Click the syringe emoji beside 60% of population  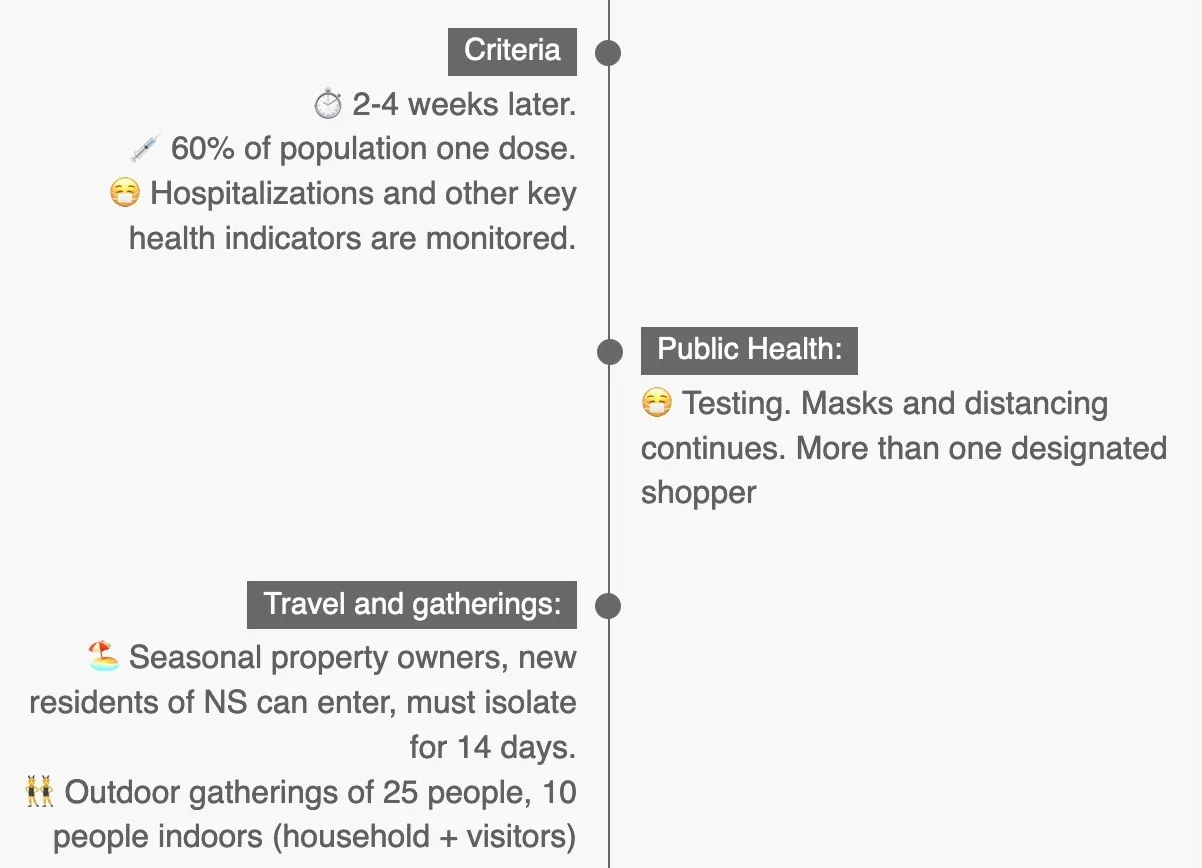click(x=145, y=149)
